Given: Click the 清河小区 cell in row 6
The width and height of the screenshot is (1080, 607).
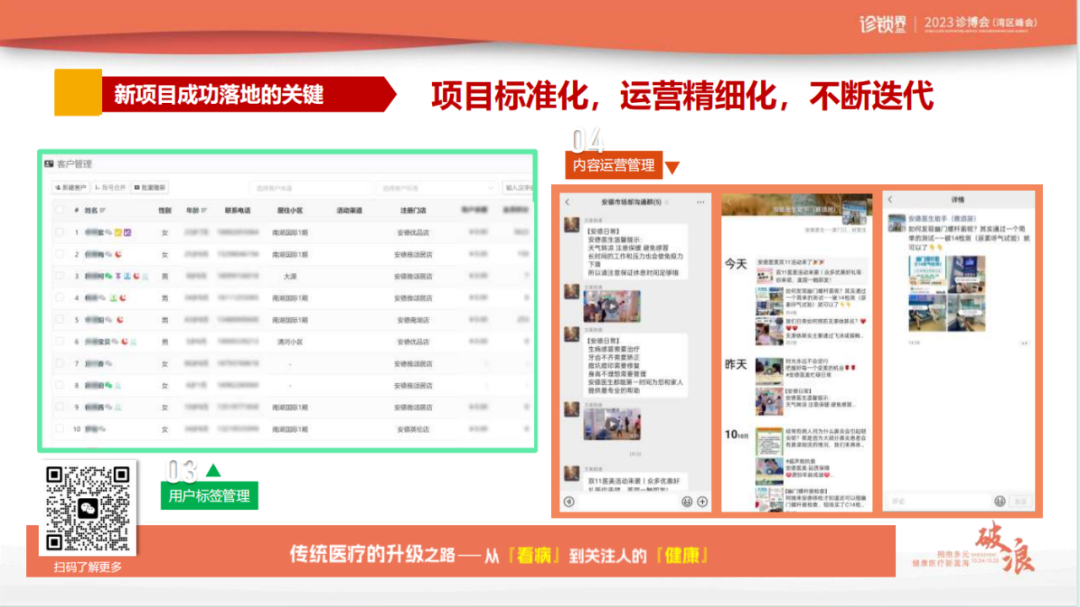Looking at the screenshot, I should [290, 342].
